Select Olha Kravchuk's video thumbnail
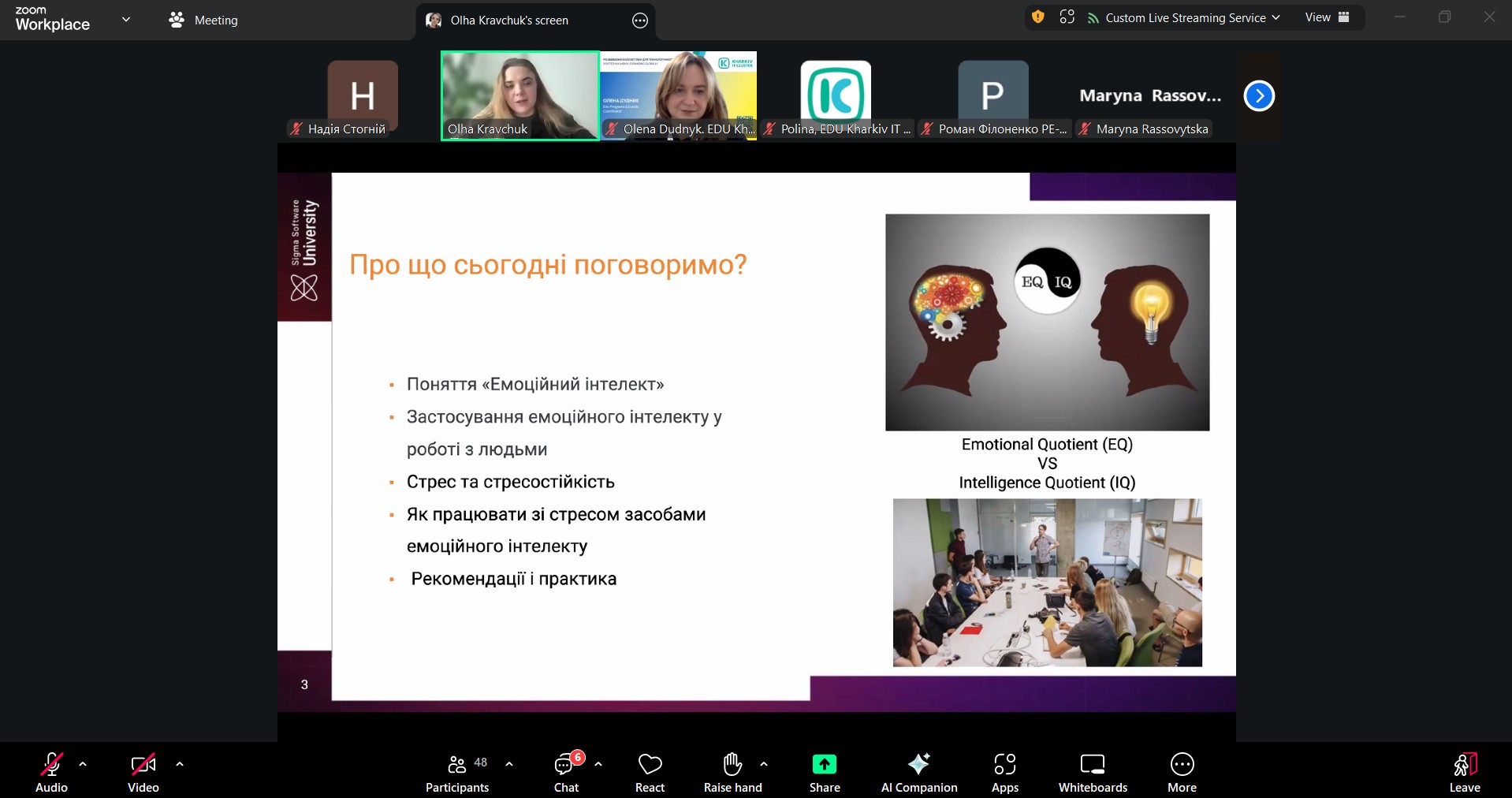 tap(520, 95)
